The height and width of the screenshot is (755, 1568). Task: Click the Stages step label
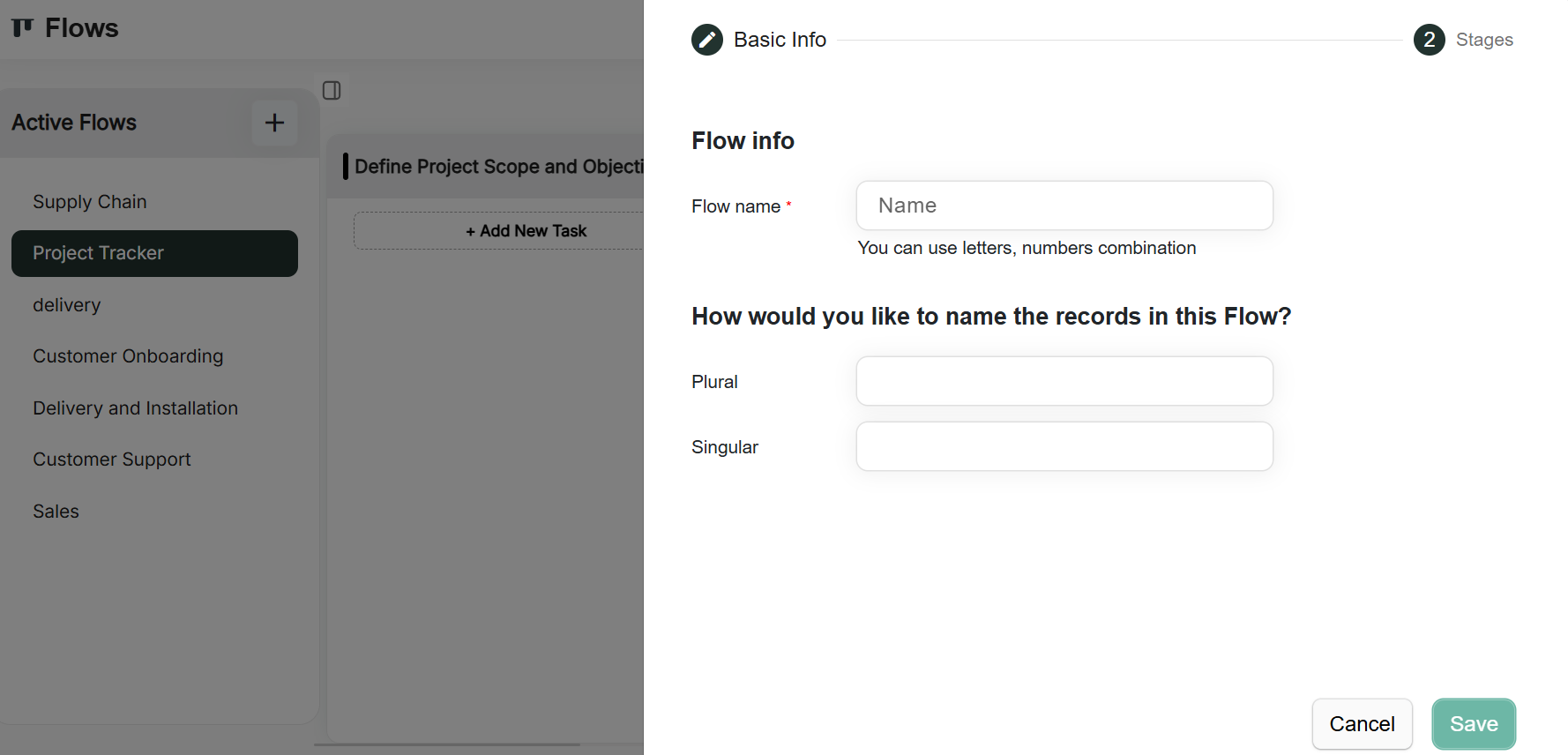point(1484,40)
